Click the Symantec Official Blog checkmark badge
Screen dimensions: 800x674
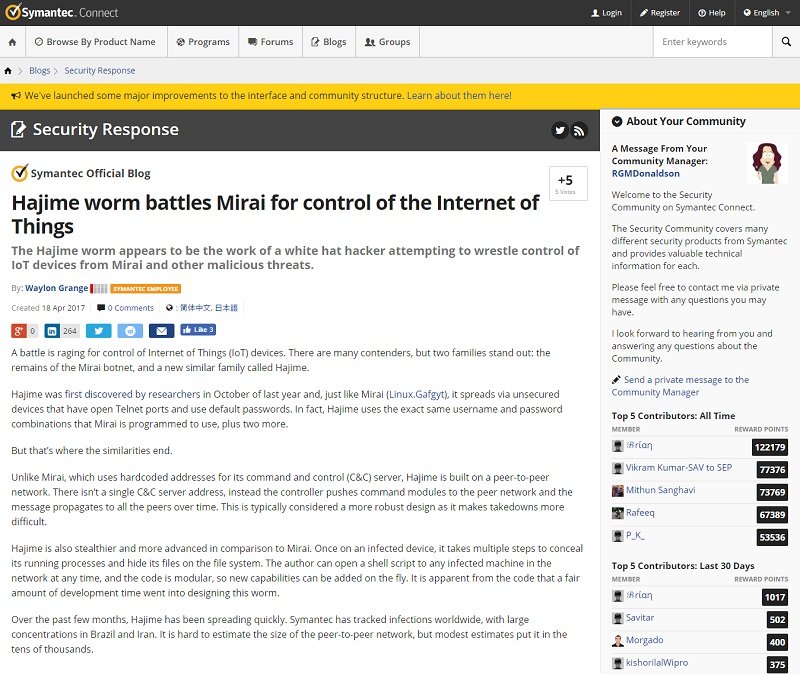pyautogui.click(x=19, y=173)
